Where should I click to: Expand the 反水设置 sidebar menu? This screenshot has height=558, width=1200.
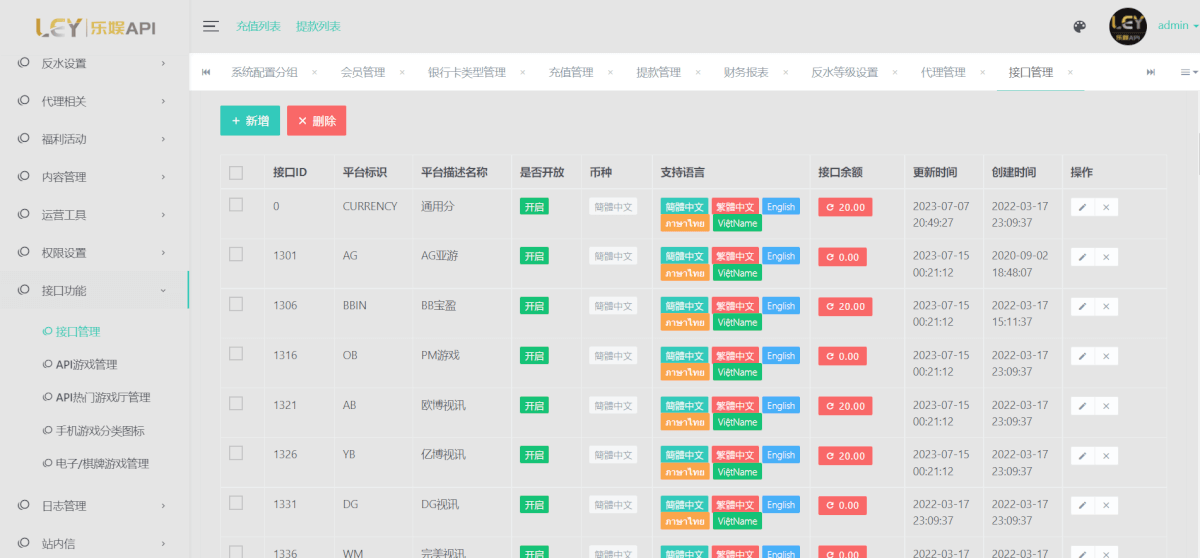(93, 63)
